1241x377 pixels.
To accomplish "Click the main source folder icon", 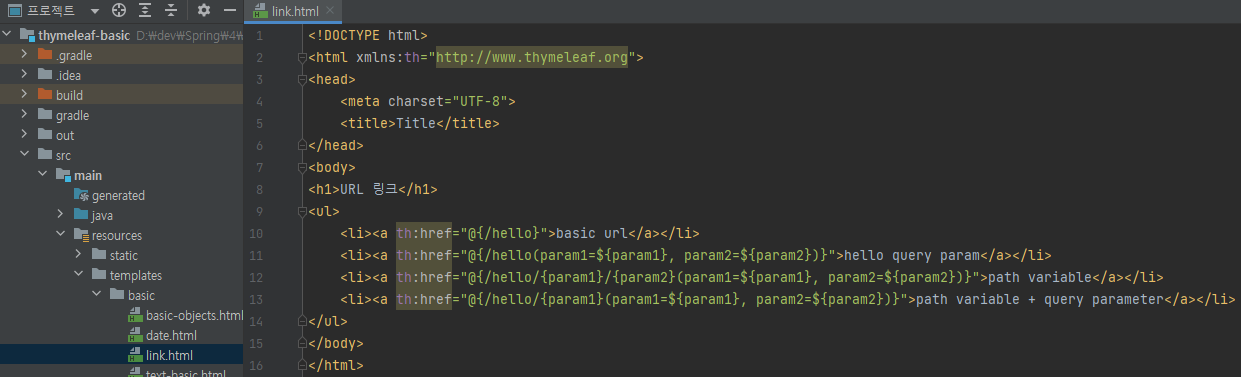I will 63,175.
